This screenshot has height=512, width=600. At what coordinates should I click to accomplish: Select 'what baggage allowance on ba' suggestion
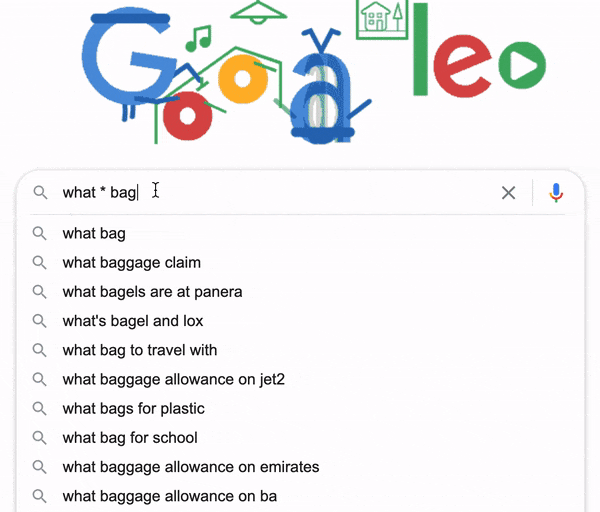(169, 496)
